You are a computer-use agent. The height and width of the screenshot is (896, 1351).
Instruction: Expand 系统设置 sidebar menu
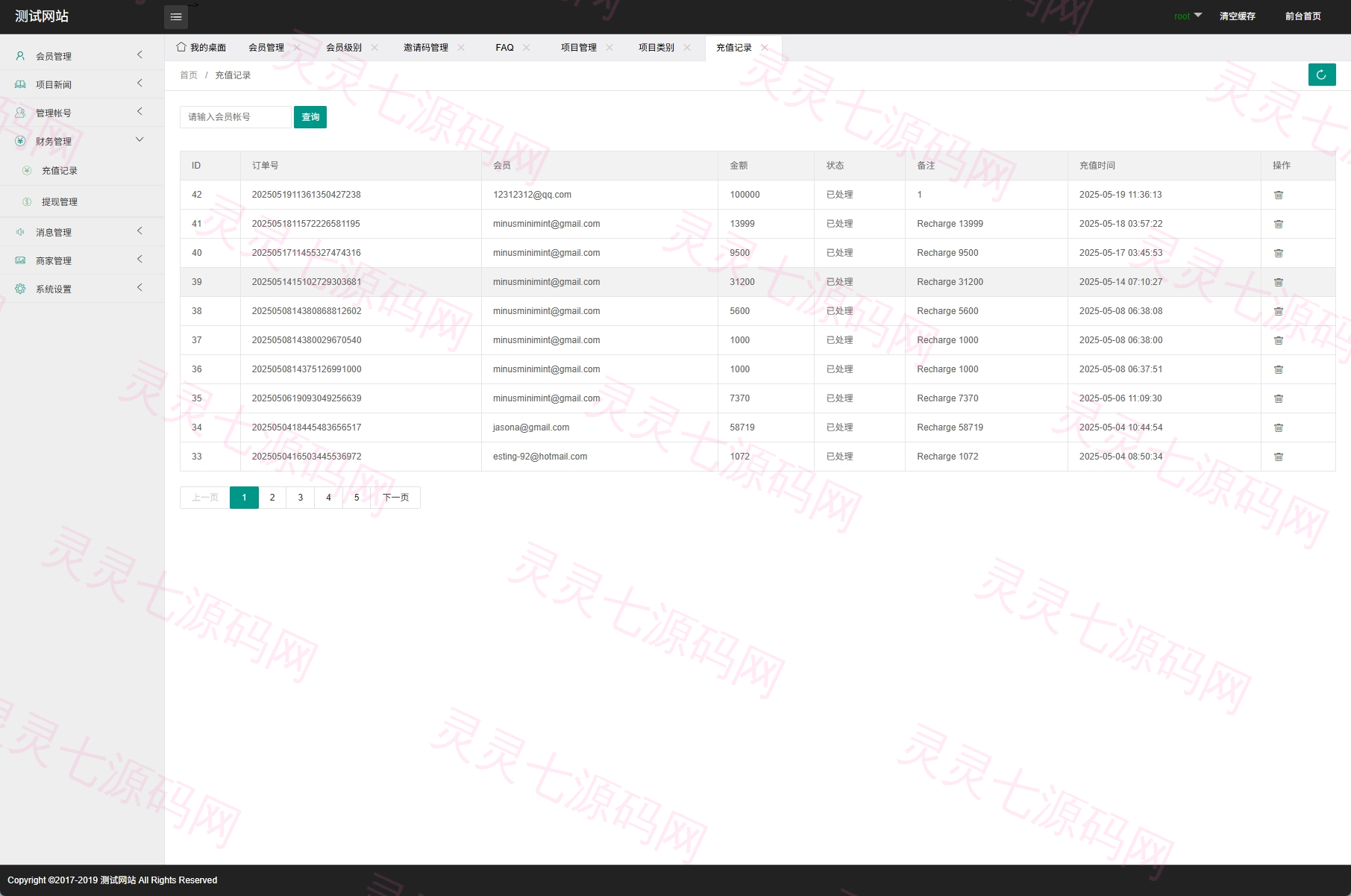82,289
